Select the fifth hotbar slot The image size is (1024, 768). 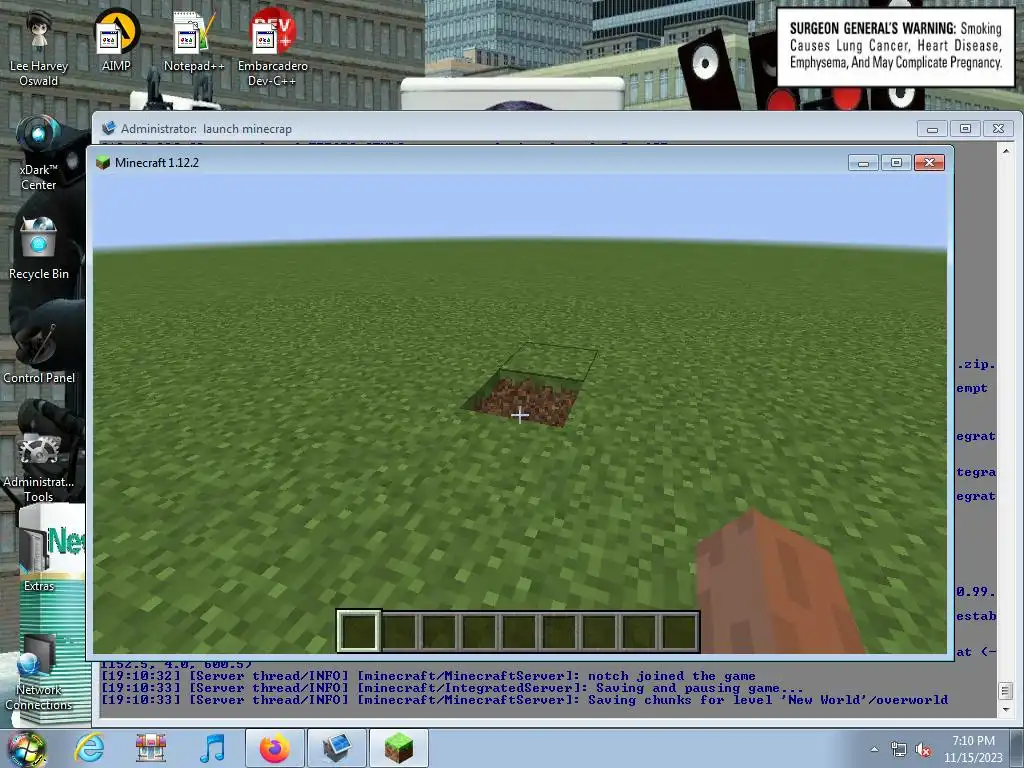[x=519, y=632]
